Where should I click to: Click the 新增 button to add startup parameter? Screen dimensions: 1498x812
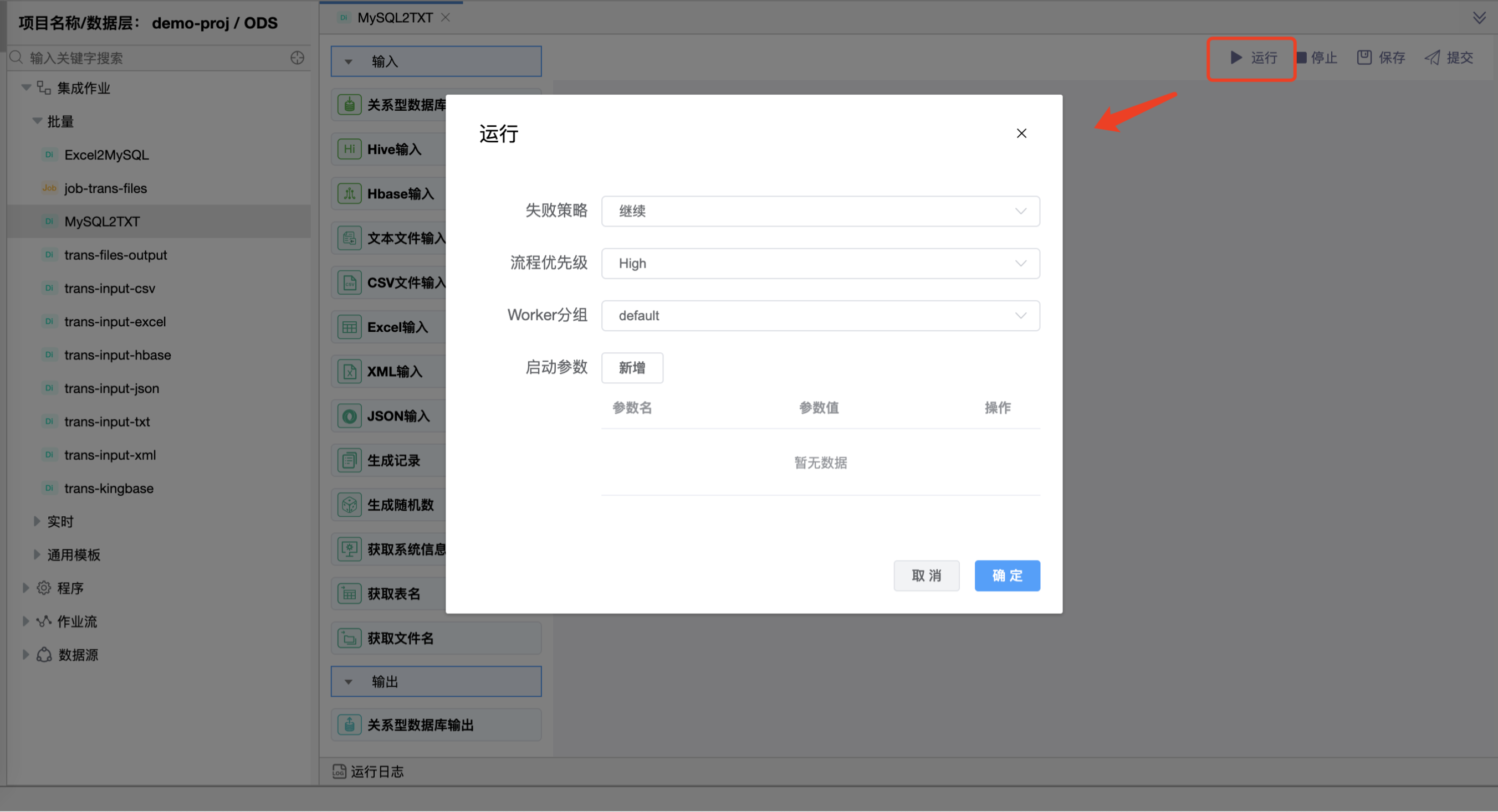coord(632,367)
